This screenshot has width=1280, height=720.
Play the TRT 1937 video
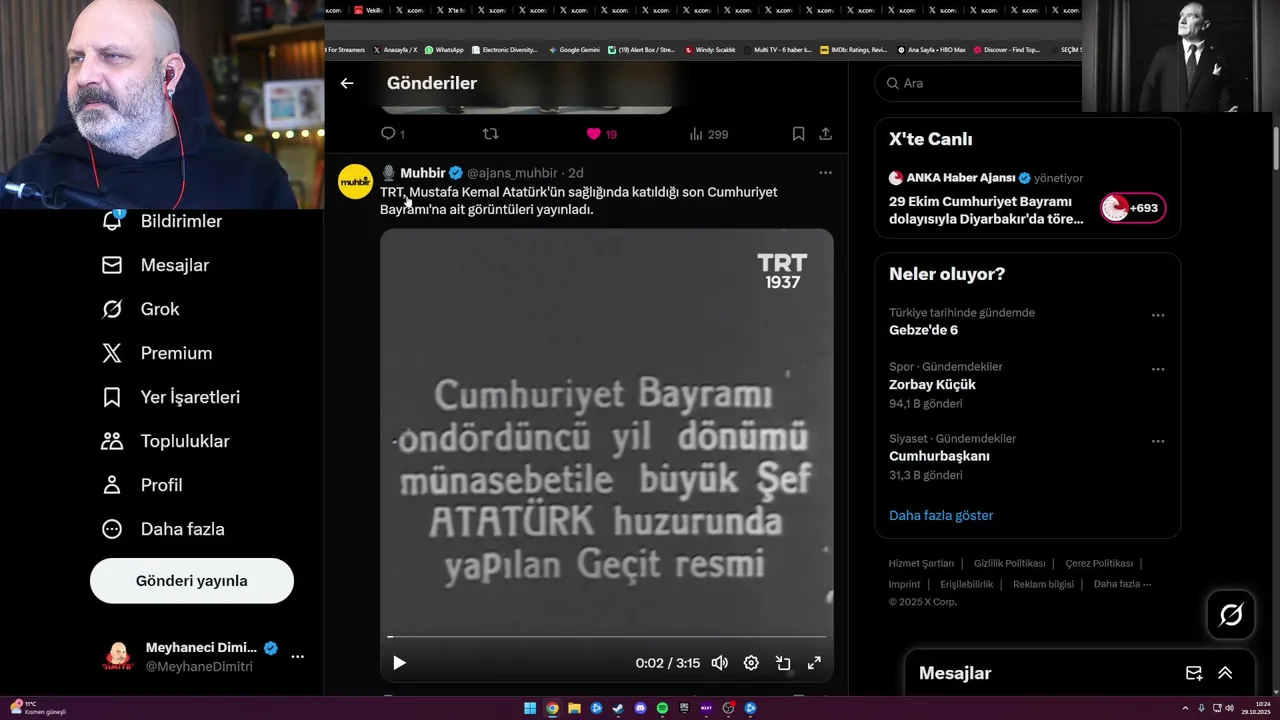pos(399,663)
